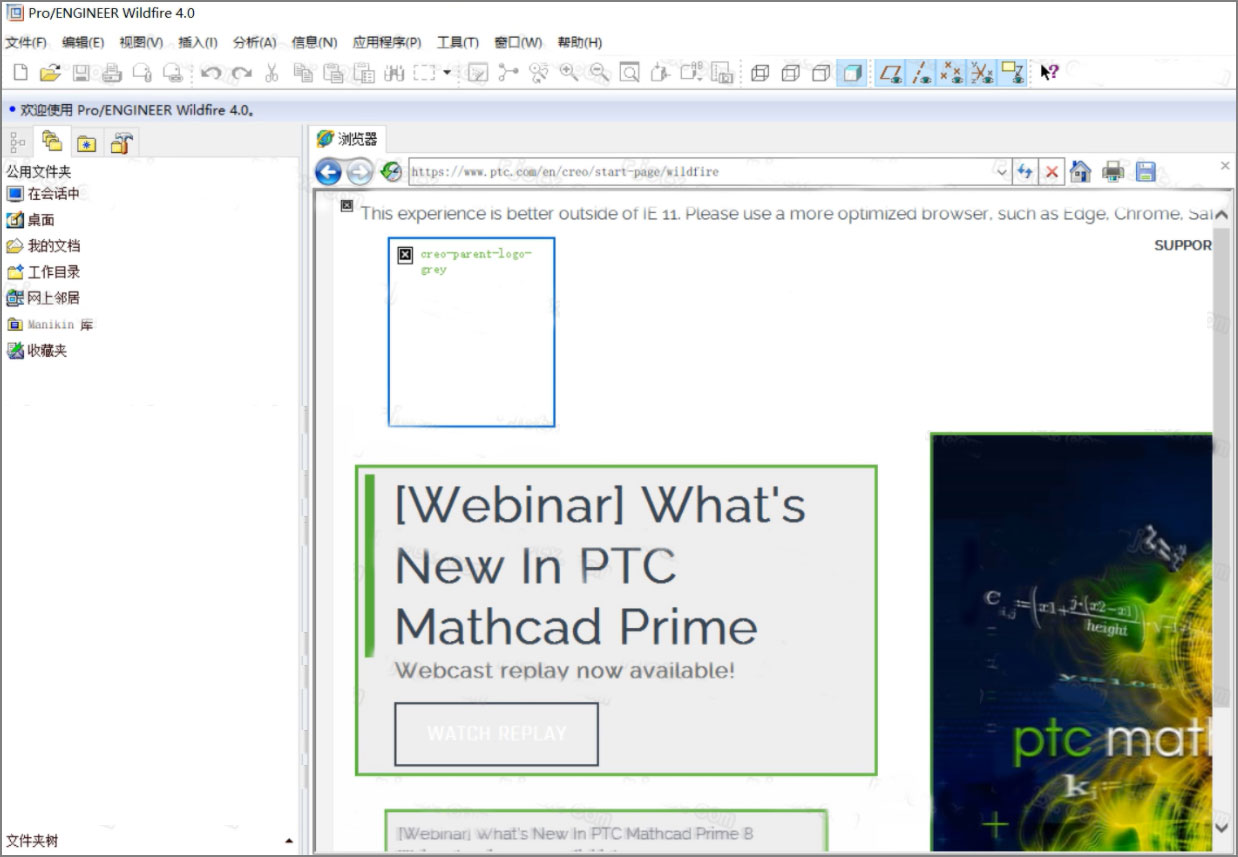Image resolution: width=1238 pixels, height=857 pixels.
Task: Toggle datum points display icon
Action: pyautogui.click(x=952, y=73)
